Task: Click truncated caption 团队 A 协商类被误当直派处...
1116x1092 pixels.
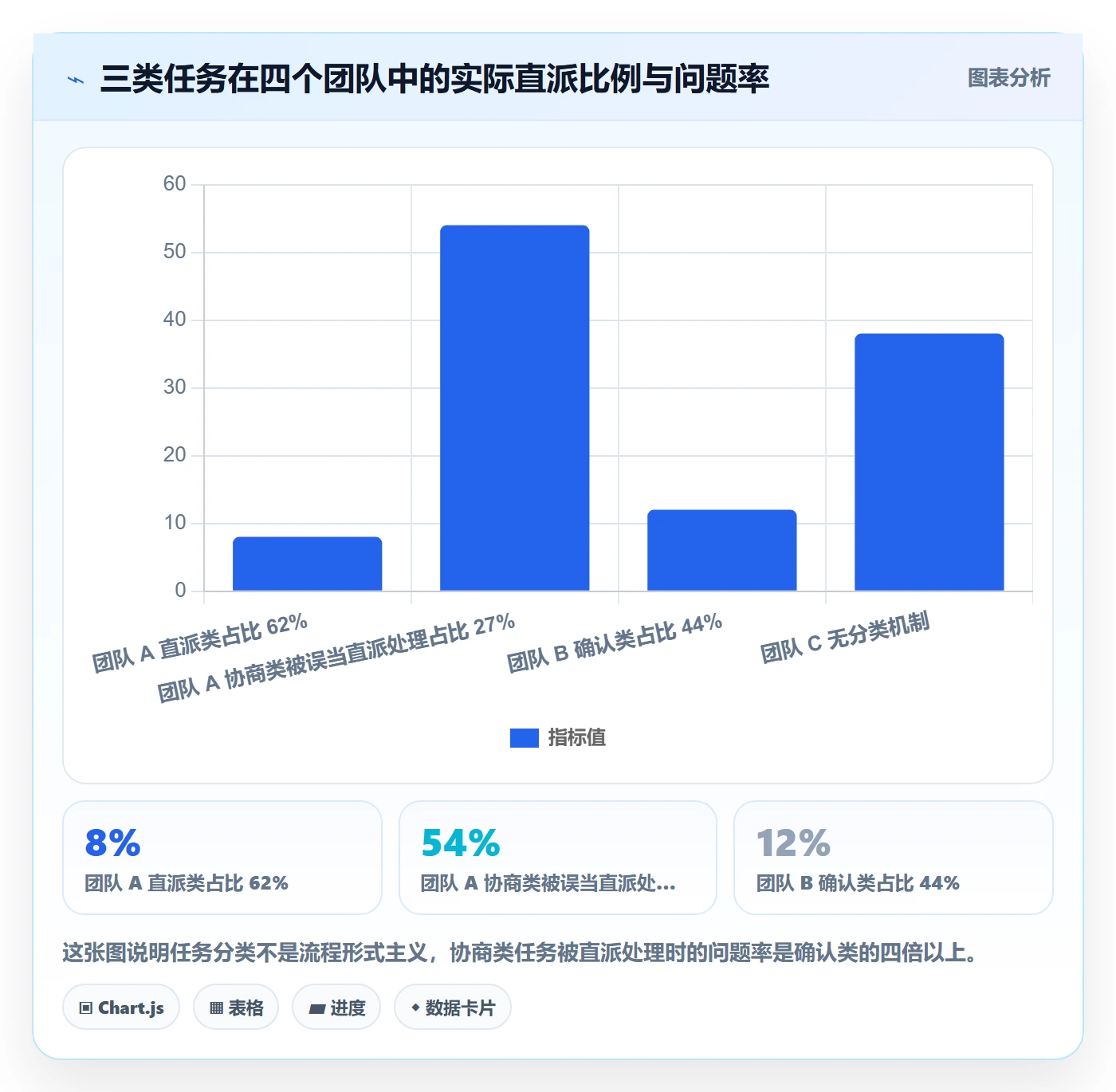Action: pyautogui.click(x=548, y=883)
